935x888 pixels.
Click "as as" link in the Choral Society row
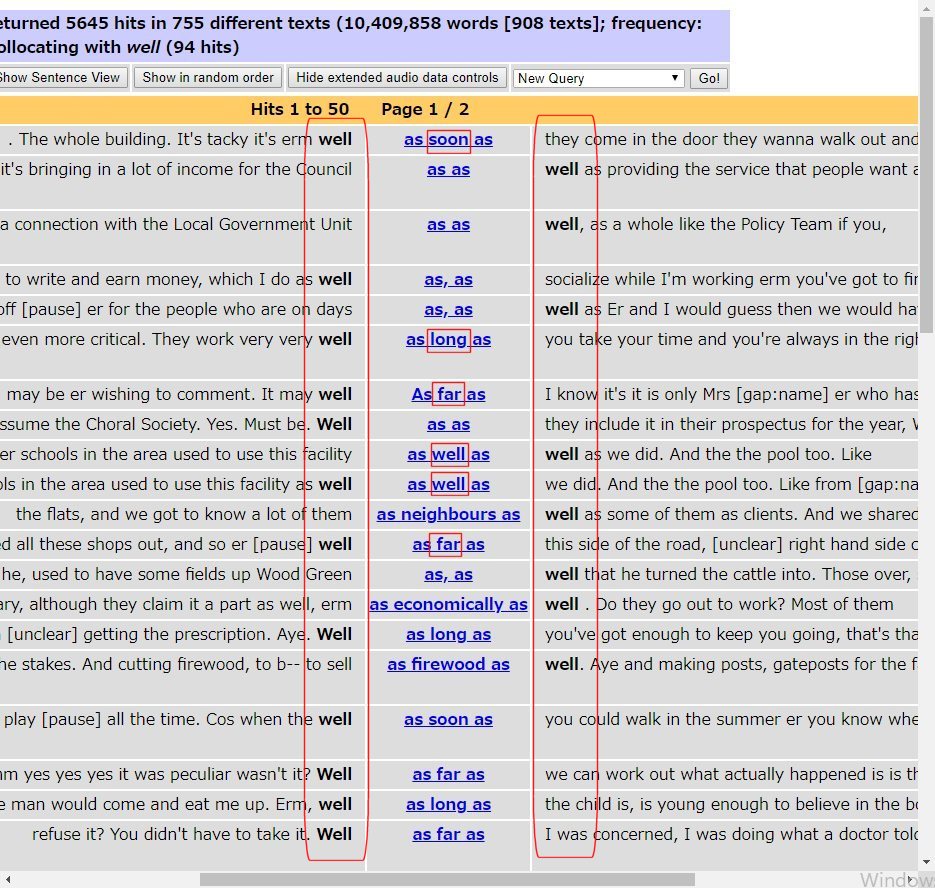448,425
